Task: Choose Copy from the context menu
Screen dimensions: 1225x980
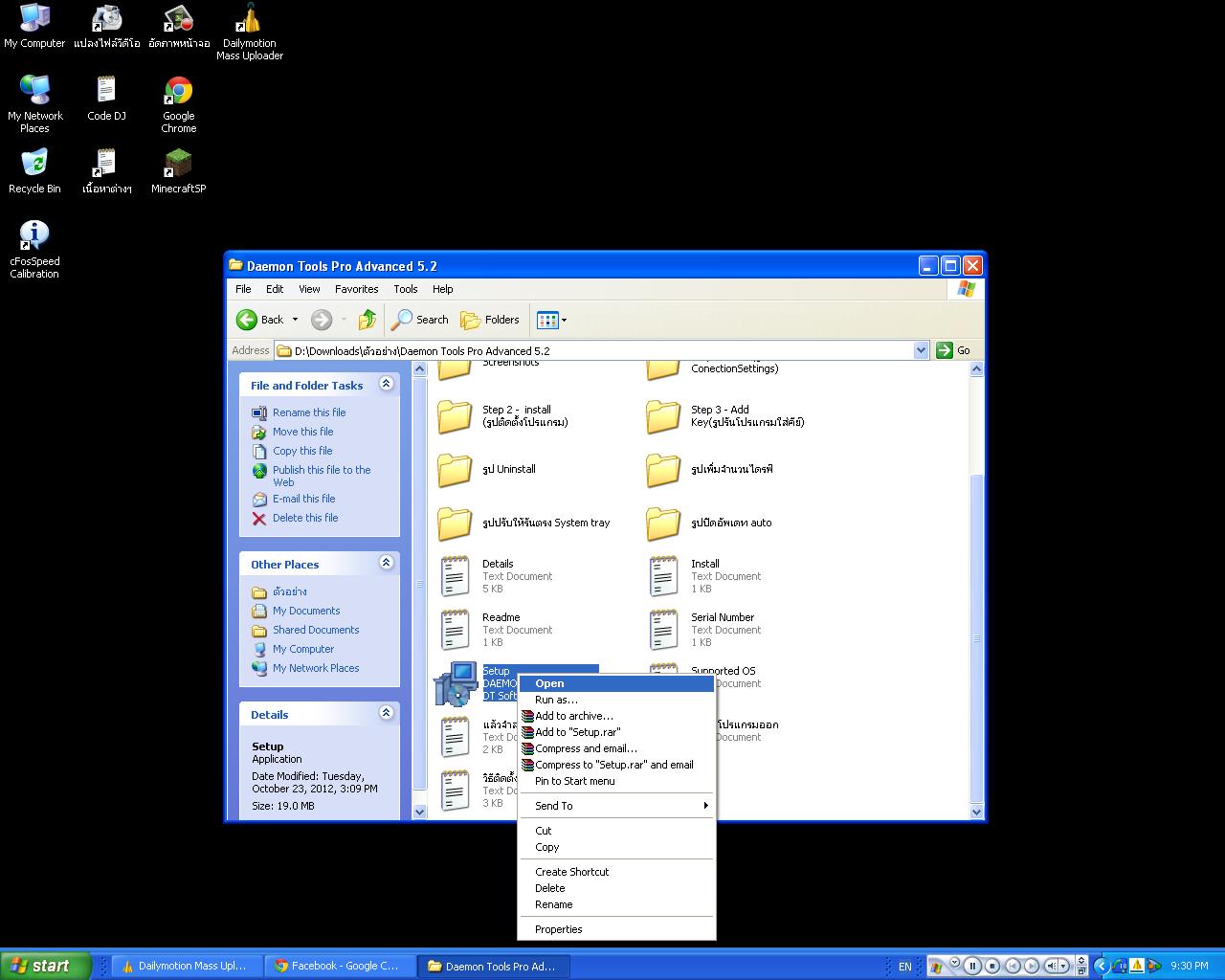Action: click(617, 847)
